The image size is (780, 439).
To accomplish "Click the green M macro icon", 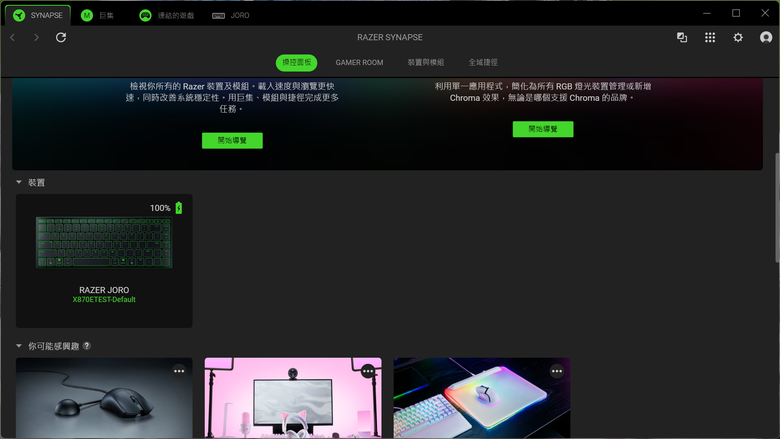I will click(87, 15).
